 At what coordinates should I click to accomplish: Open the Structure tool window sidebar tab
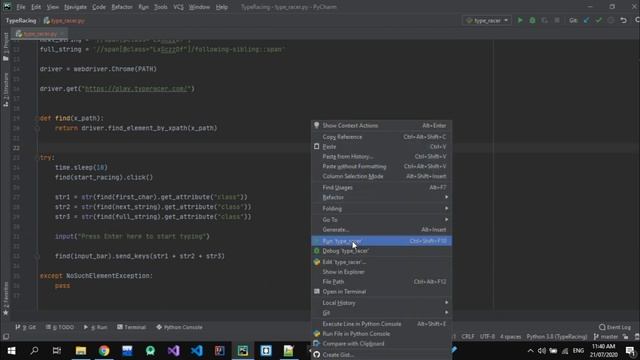tap(6, 90)
